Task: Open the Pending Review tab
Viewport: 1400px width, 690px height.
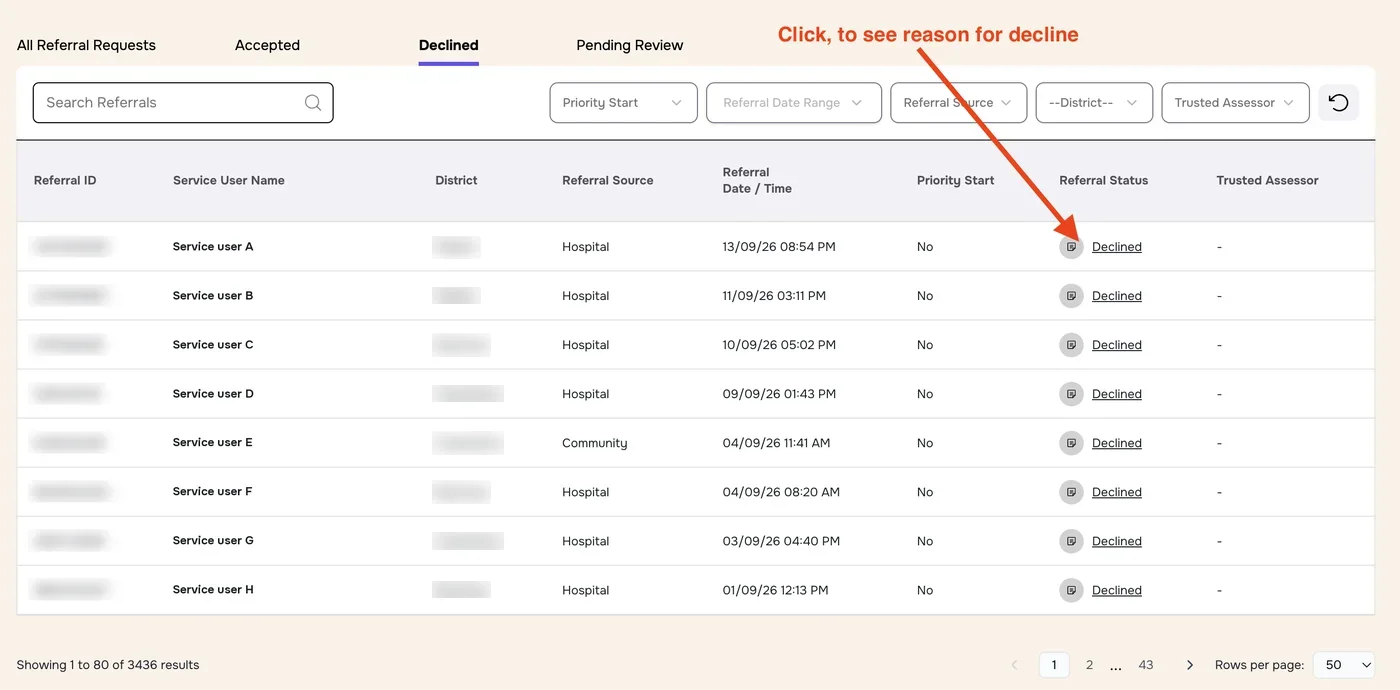Action: click(630, 45)
